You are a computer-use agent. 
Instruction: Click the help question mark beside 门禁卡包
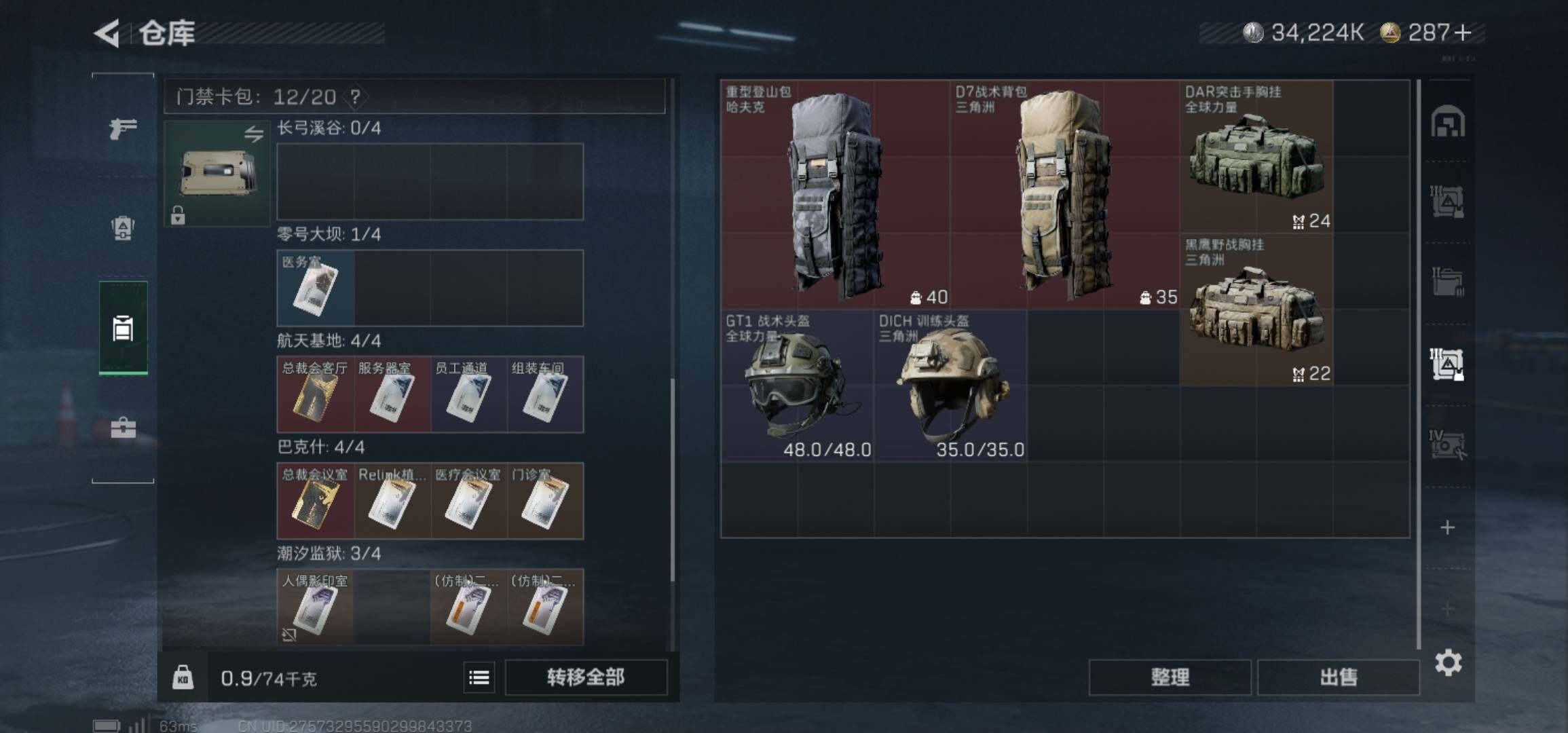click(355, 97)
